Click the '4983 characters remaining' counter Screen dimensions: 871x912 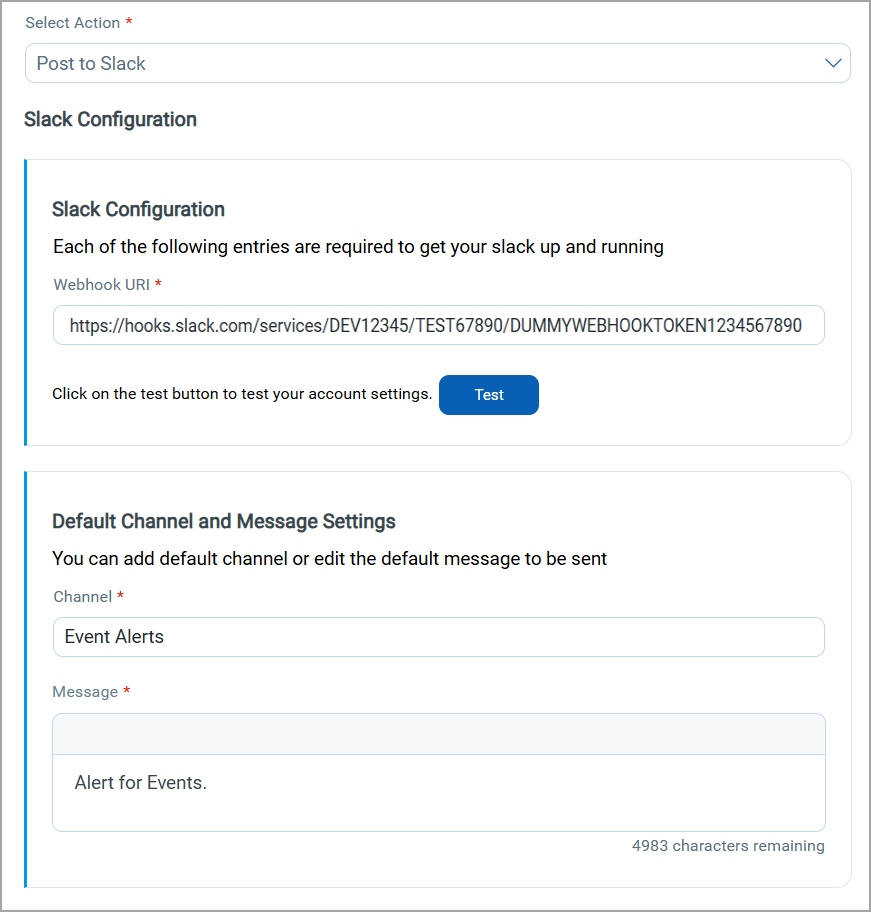pyautogui.click(x=728, y=846)
